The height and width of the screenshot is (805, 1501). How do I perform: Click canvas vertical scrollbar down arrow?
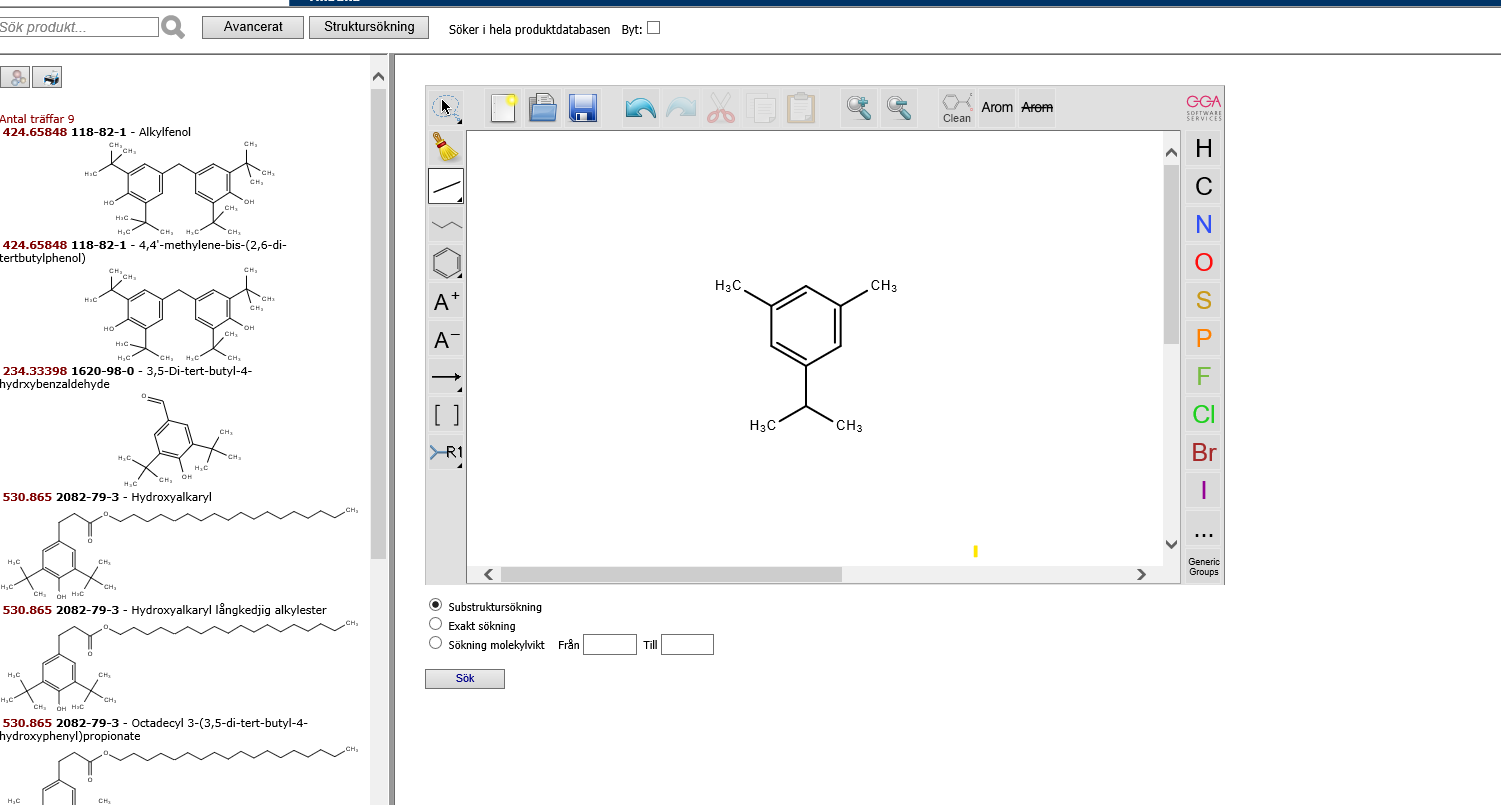coord(1172,544)
